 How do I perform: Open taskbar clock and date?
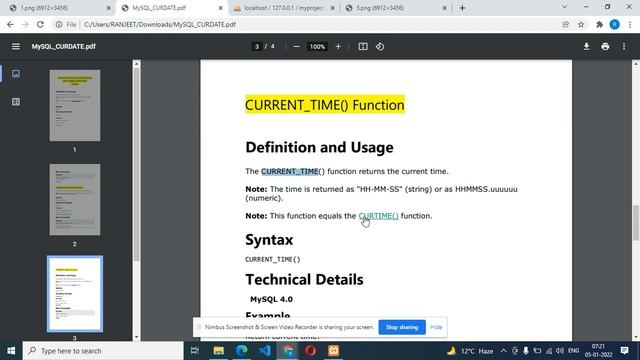click(598, 351)
